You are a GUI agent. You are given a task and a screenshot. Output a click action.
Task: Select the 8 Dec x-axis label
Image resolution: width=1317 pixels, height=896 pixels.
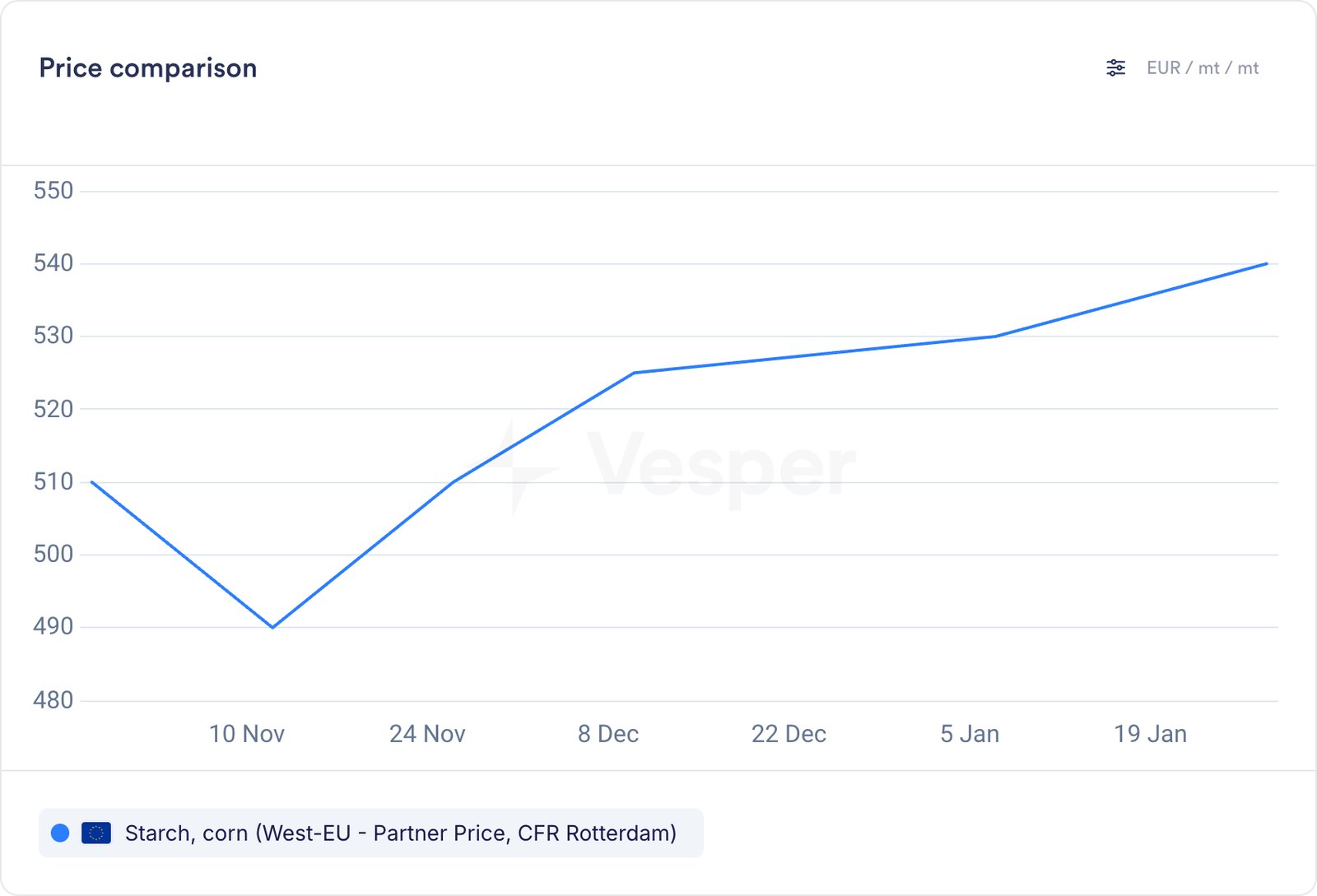(x=608, y=734)
